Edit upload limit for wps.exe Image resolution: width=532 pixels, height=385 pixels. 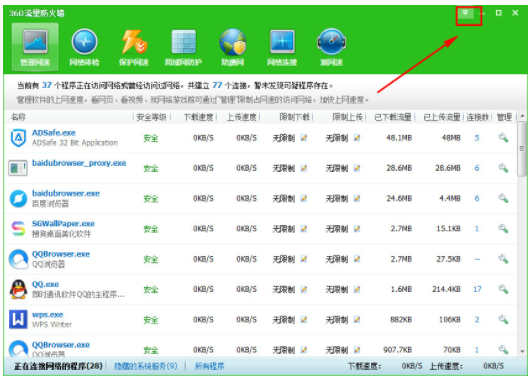tap(357, 320)
